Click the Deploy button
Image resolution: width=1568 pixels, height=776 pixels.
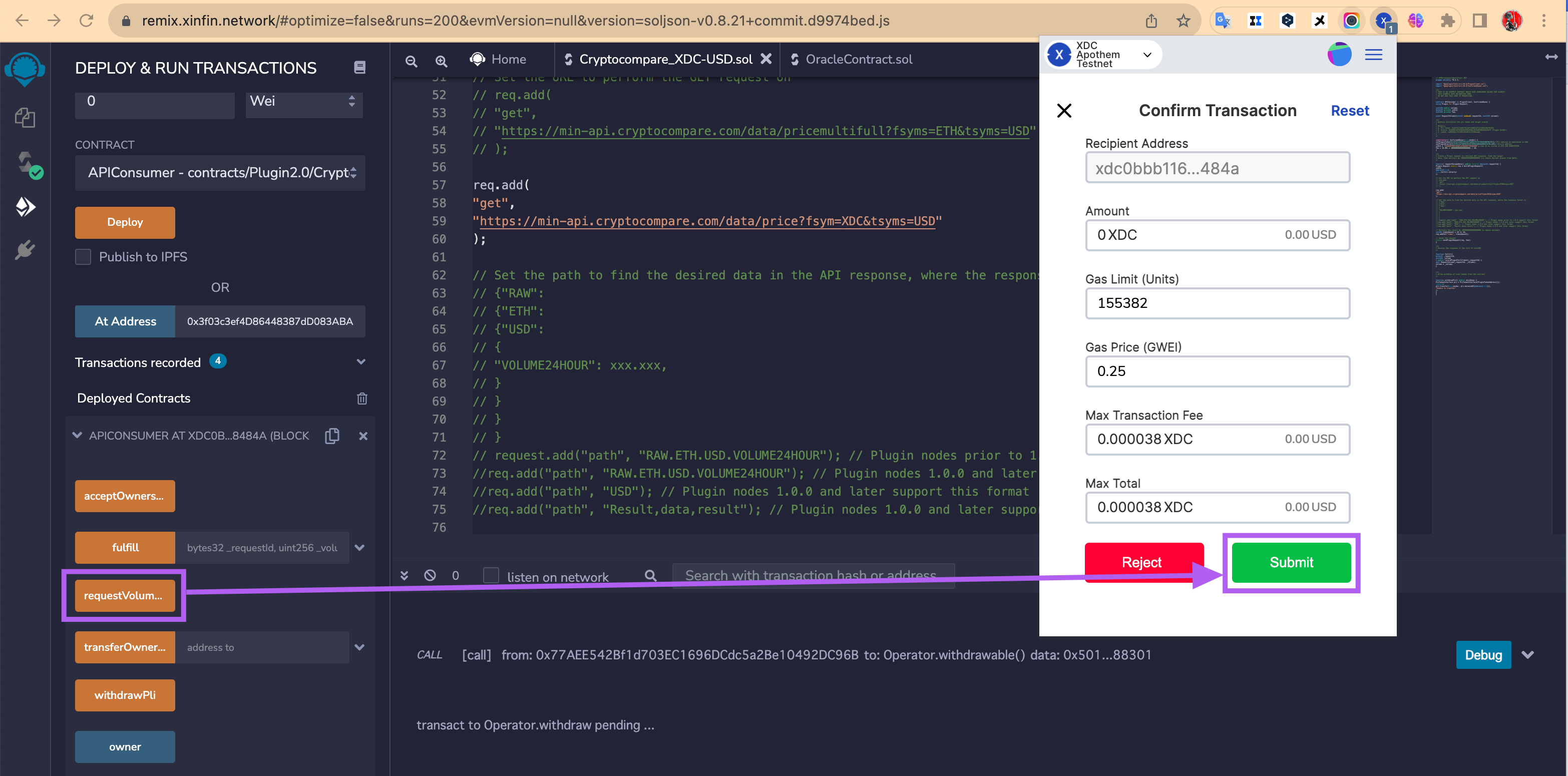click(x=124, y=222)
